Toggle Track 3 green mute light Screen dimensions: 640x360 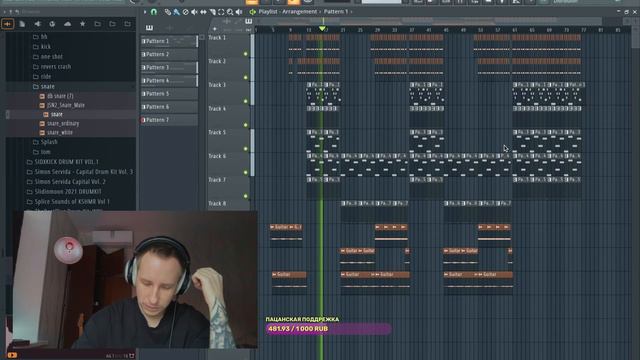246,101
